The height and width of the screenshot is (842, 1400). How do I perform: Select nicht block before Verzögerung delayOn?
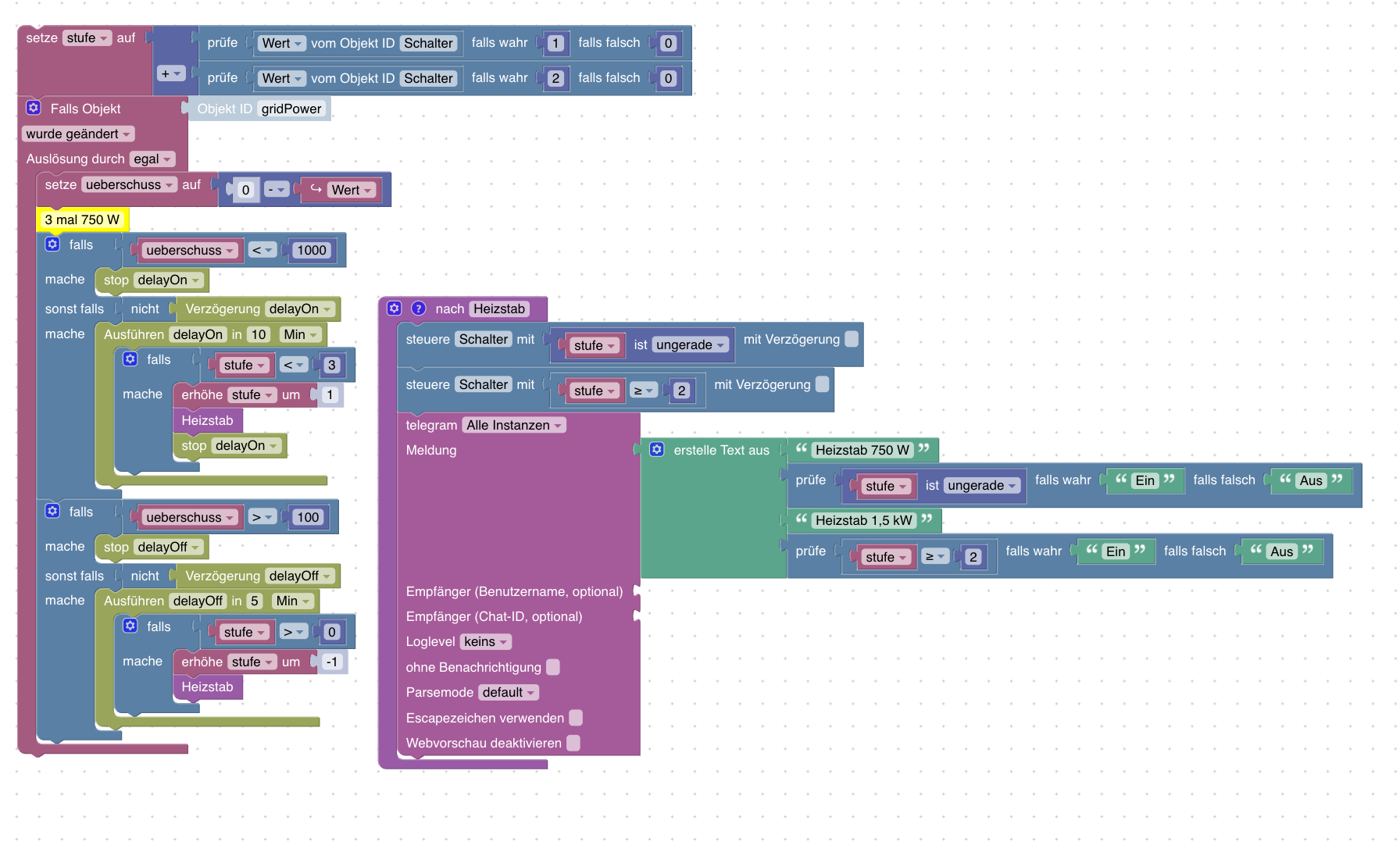pyautogui.click(x=145, y=309)
